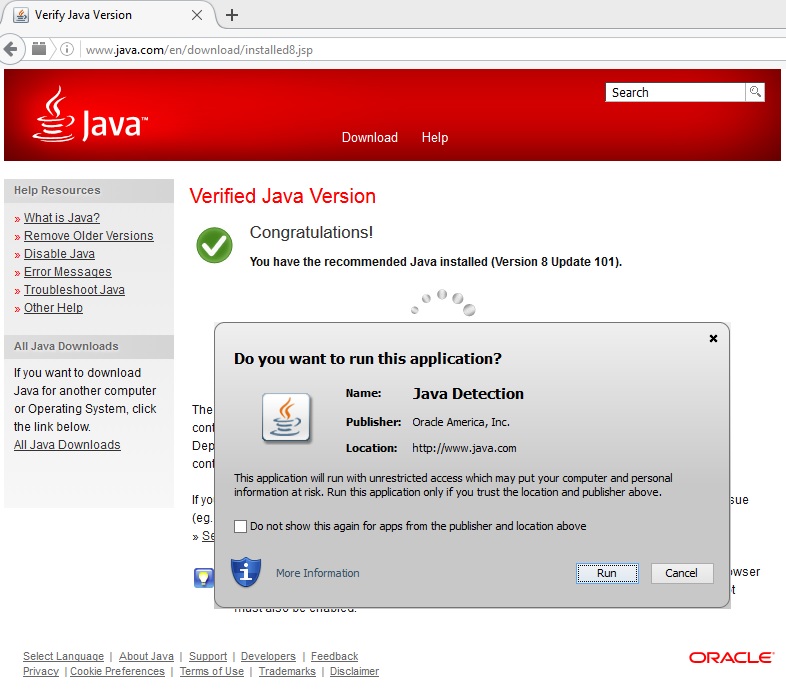Click the Select Language footer link
Viewport: 786px width, 693px height.
pyautogui.click(x=63, y=656)
